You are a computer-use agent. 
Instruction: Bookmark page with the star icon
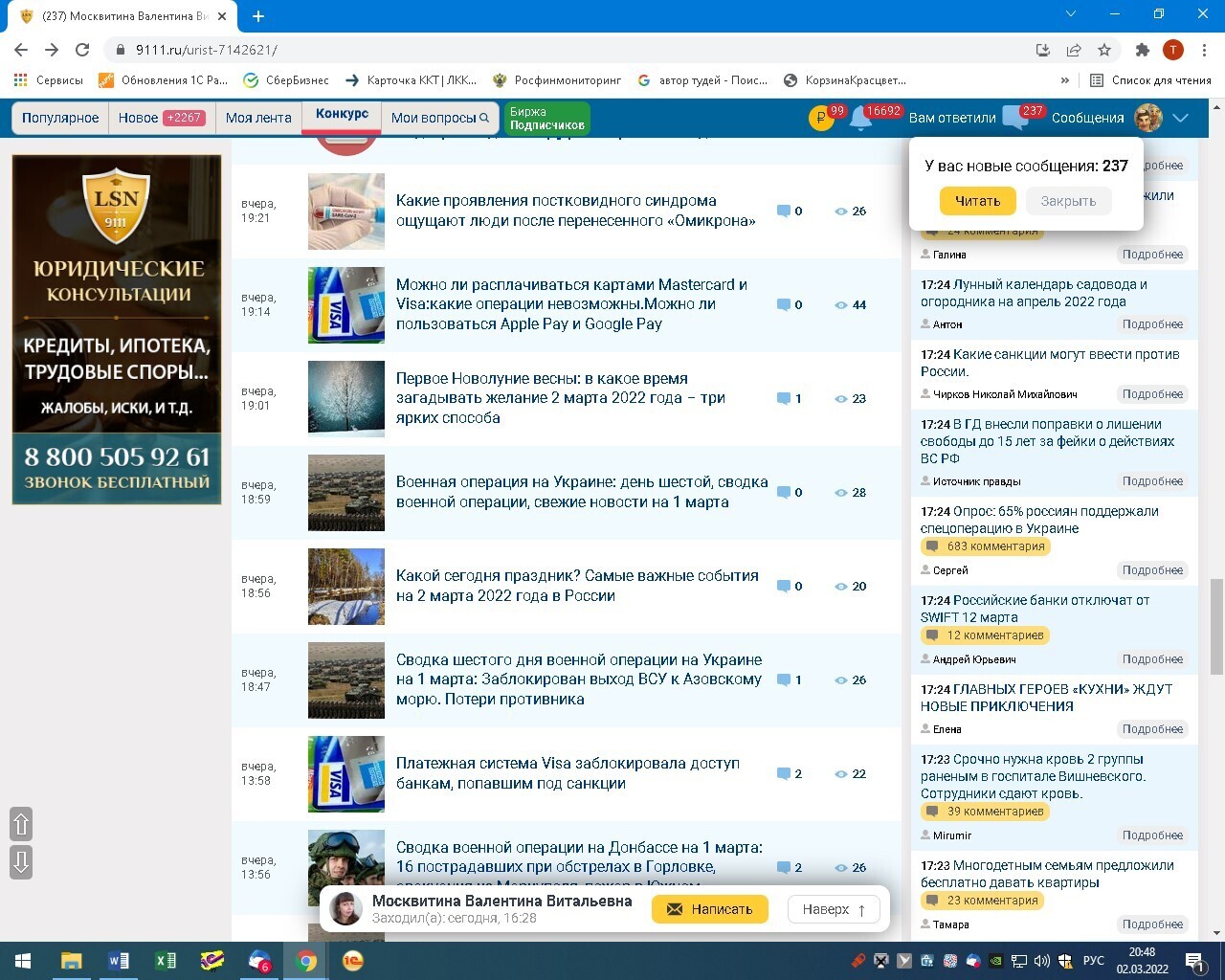click(1104, 50)
